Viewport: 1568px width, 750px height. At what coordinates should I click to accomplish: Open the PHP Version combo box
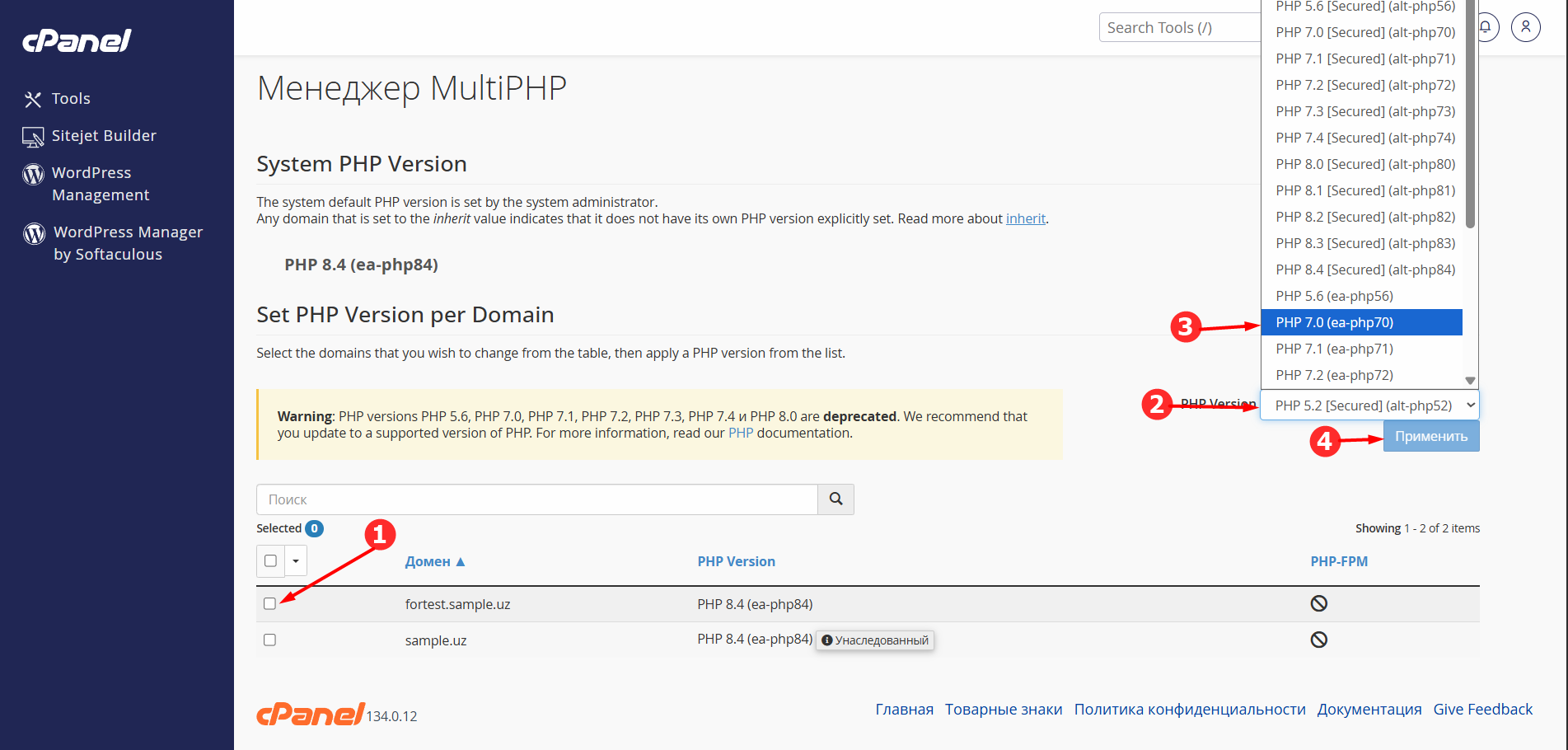[1370, 405]
